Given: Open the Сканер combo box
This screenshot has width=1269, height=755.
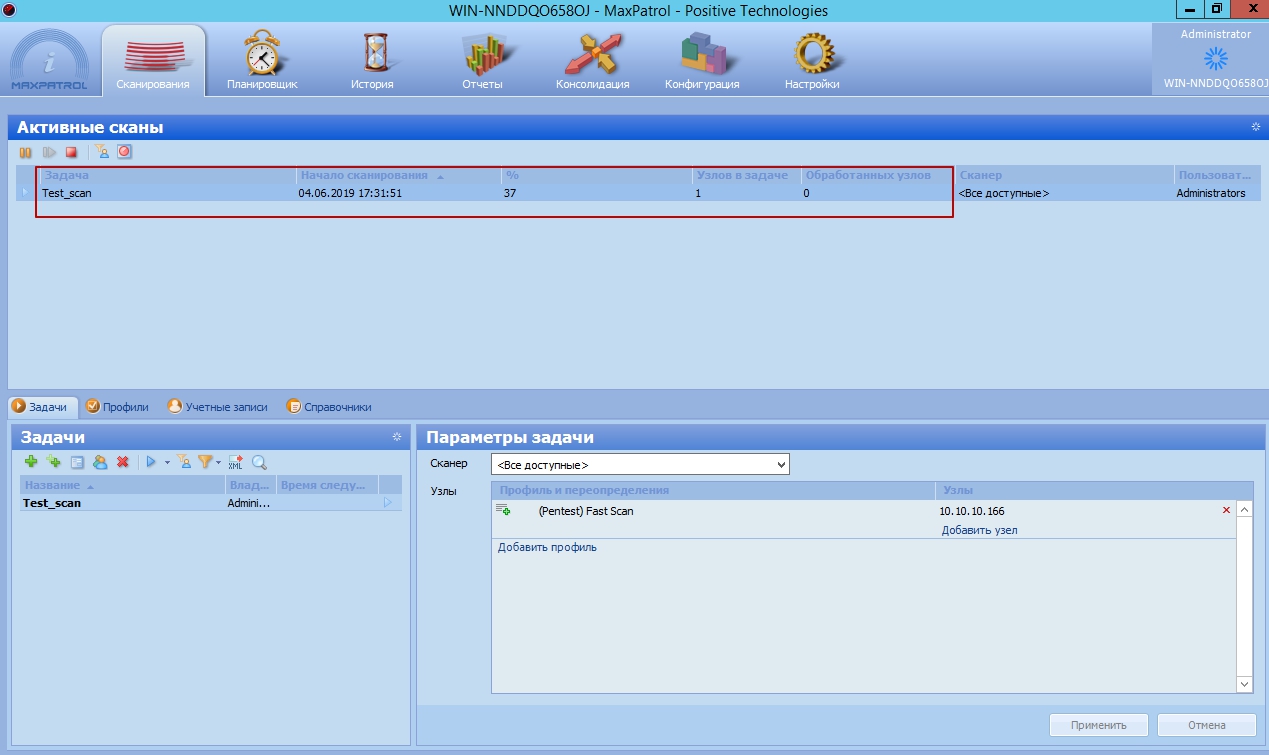Looking at the screenshot, I should click(x=640, y=465).
